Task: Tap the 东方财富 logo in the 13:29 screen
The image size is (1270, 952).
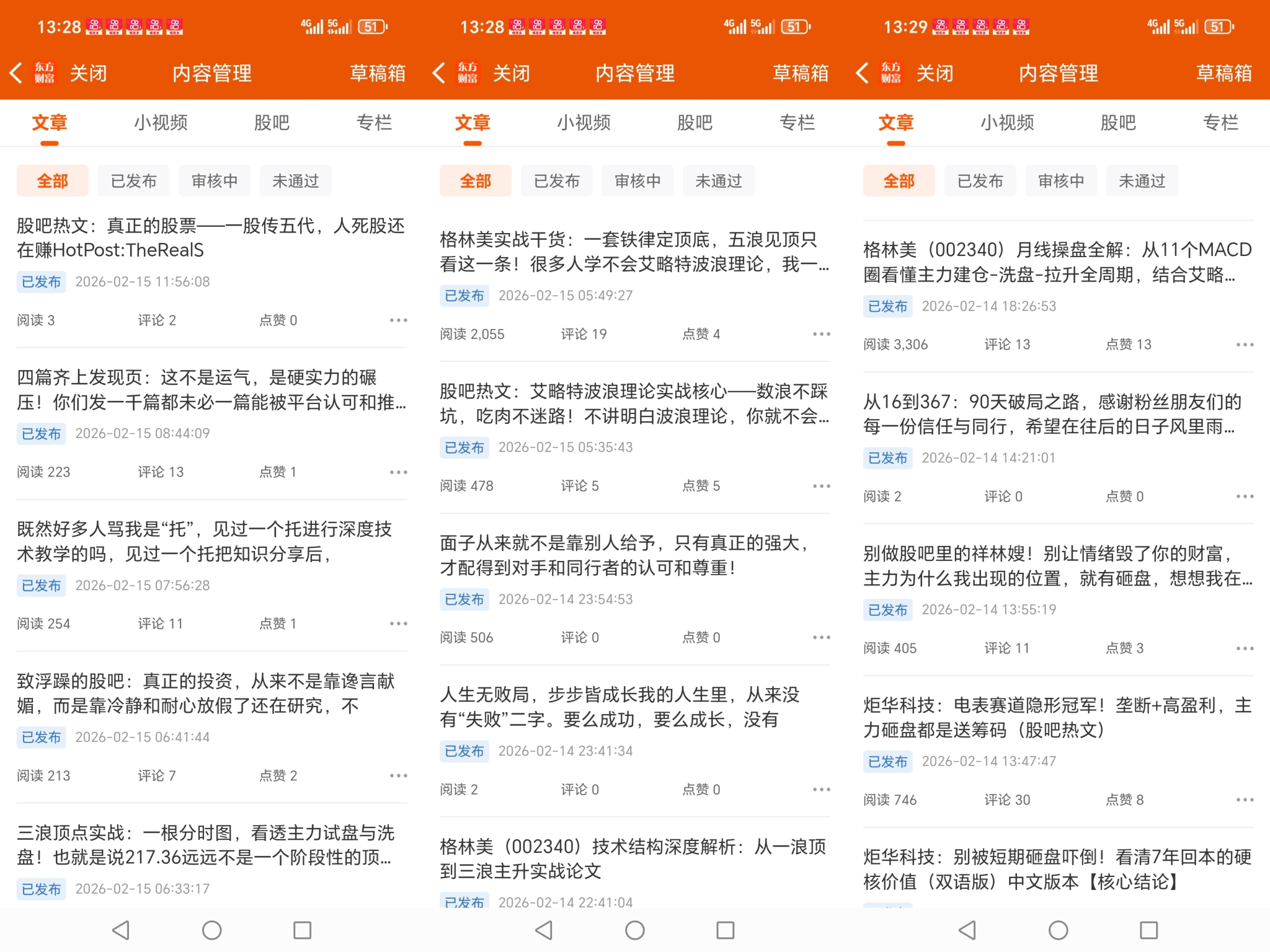Action: coord(890,73)
